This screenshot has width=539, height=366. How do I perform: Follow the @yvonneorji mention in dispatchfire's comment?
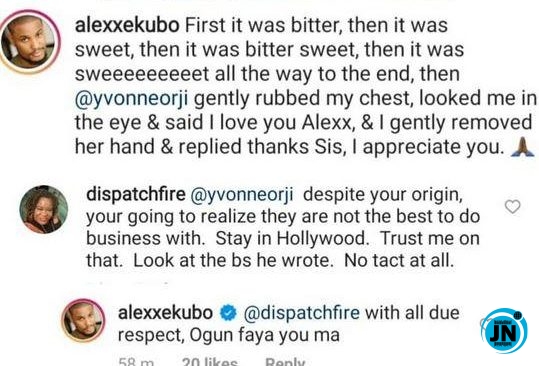point(242,195)
